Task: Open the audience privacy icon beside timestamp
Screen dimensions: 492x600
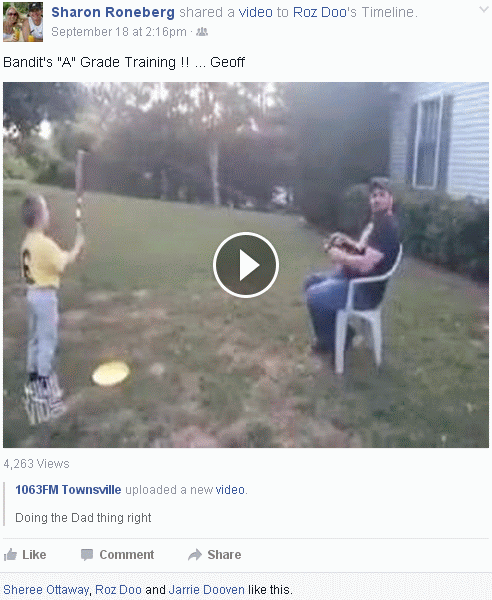Action: pos(202,32)
